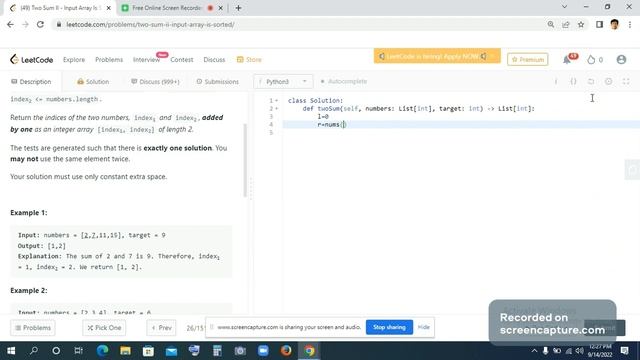The width and height of the screenshot is (640, 360).
Task: Open Chrome profile avatar
Action: [x=615, y=24]
